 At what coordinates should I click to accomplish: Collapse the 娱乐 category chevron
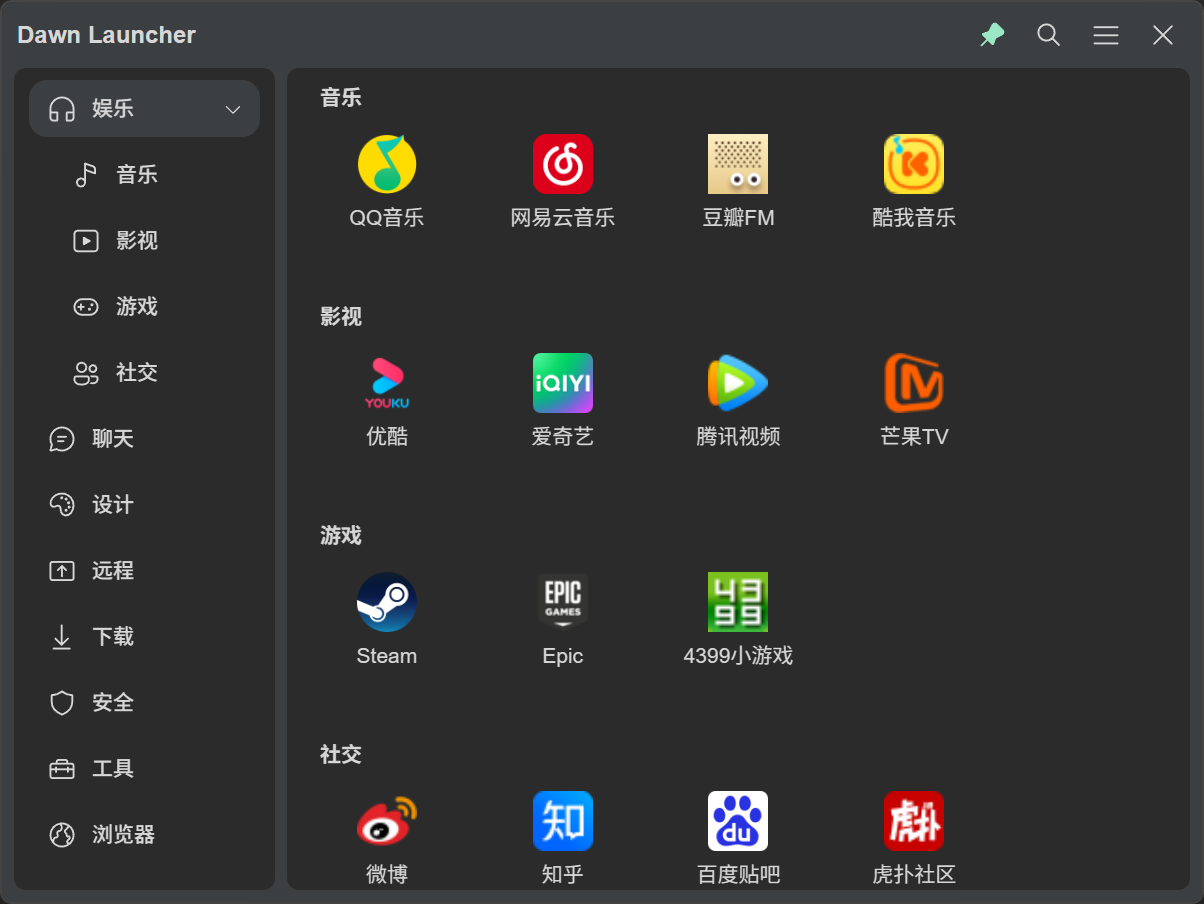(x=233, y=109)
